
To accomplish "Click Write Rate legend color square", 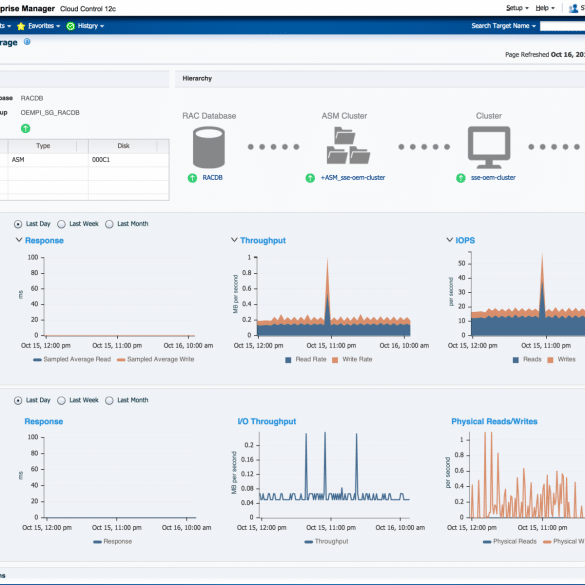I will tap(335, 360).
